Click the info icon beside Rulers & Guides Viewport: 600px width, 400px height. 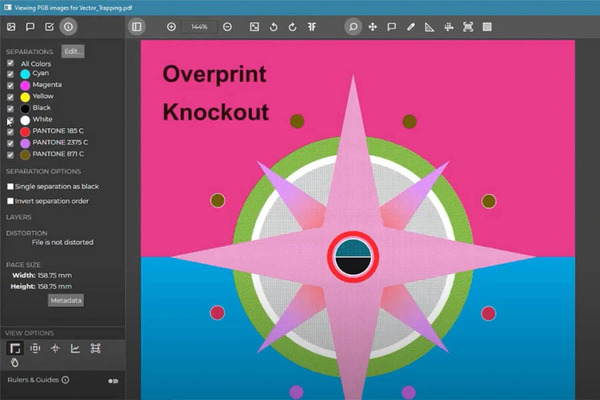pos(65,380)
